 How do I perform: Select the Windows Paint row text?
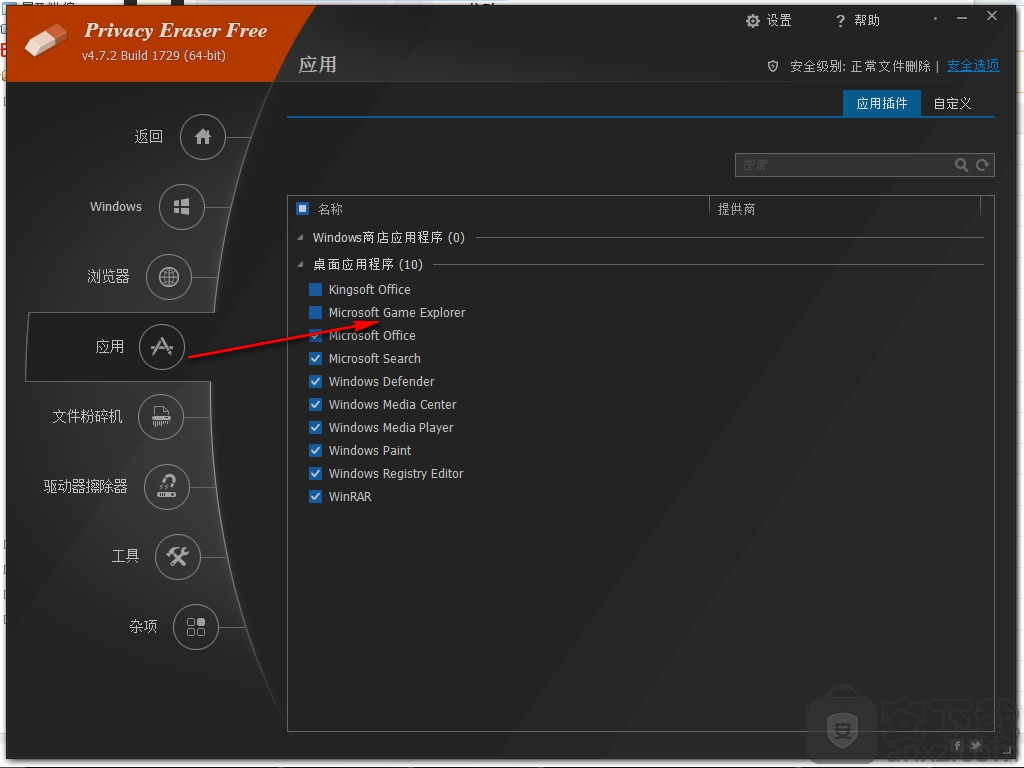[x=370, y=451]
